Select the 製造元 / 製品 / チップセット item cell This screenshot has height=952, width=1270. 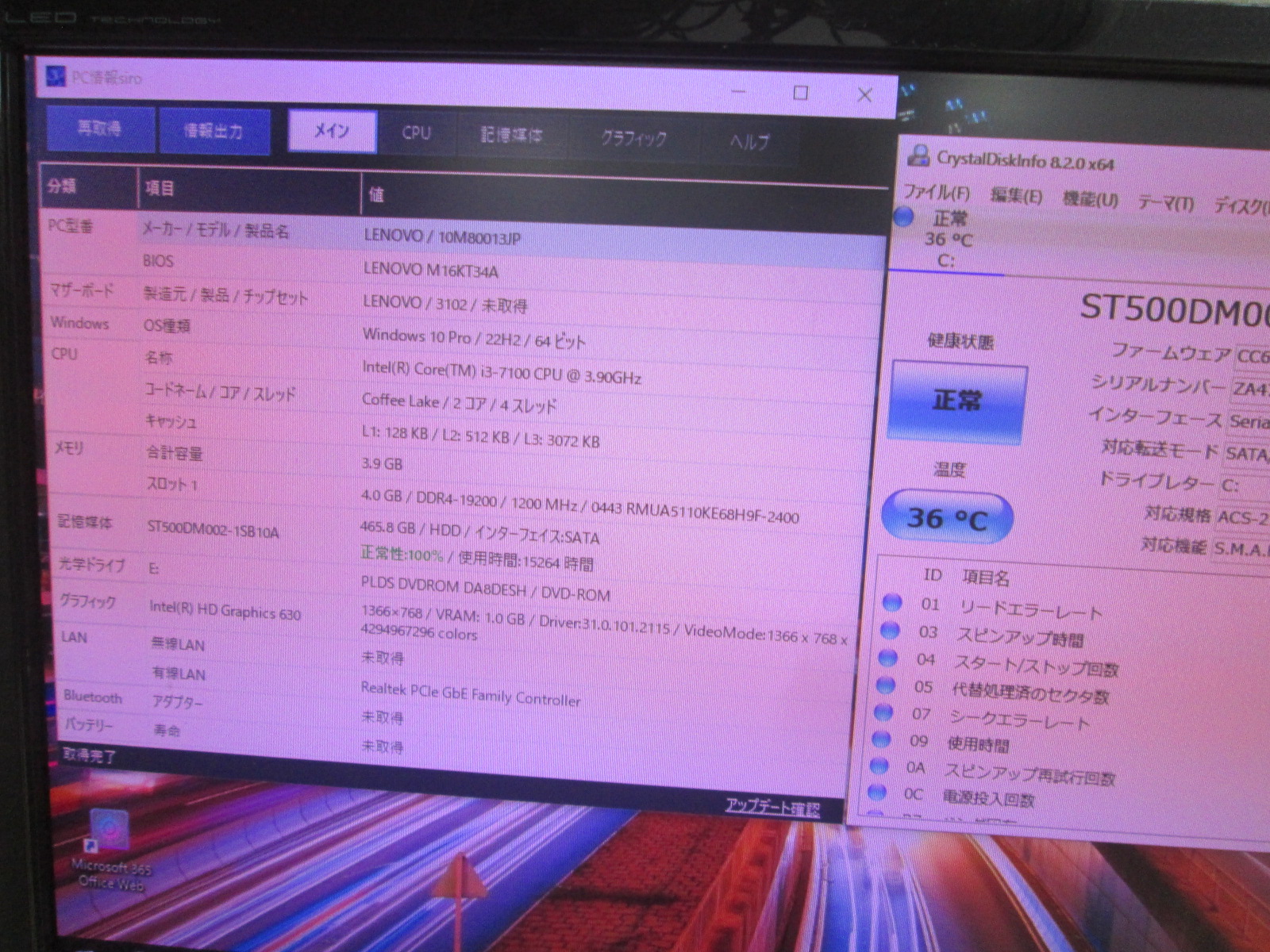click(225, 296)
